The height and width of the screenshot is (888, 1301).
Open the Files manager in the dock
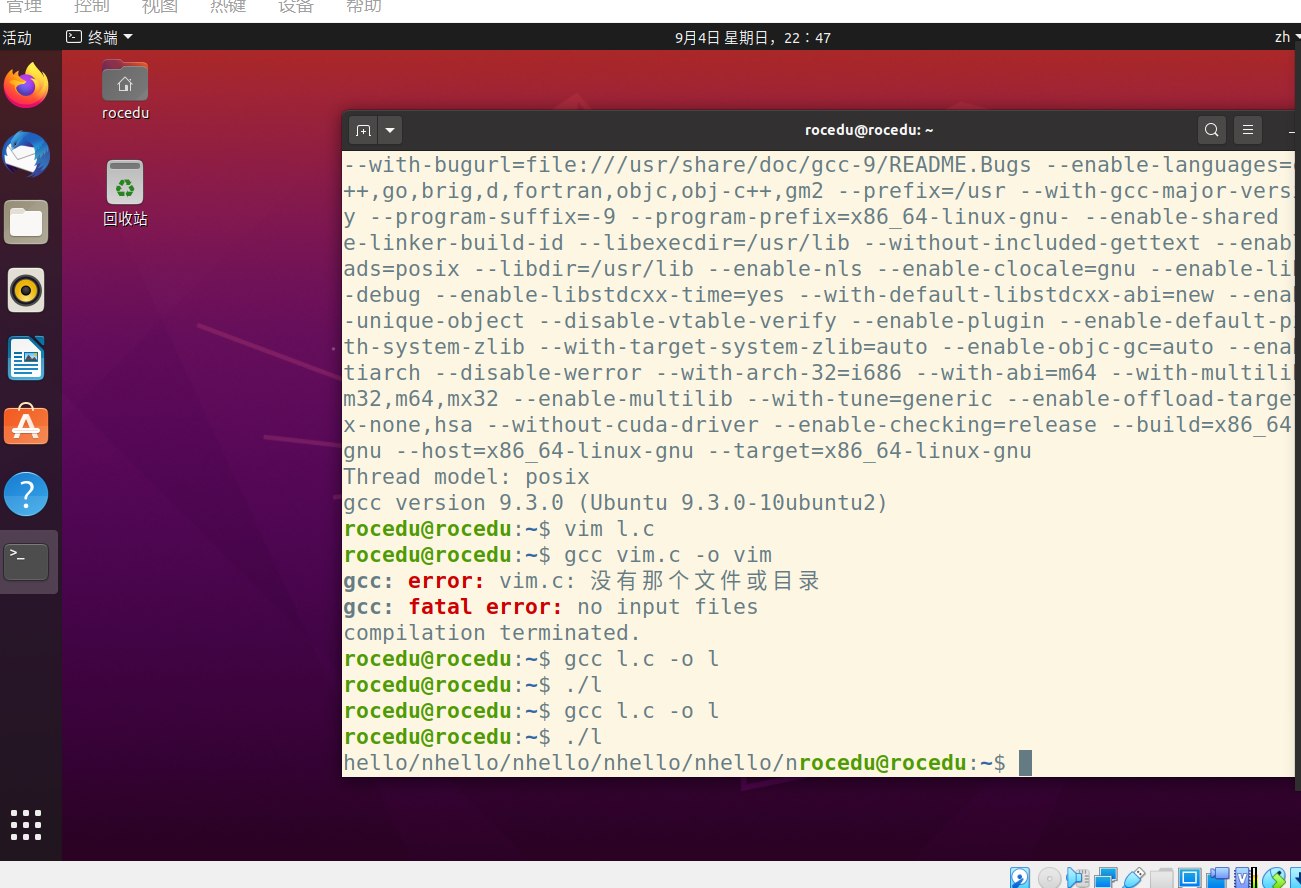point(26,222)
